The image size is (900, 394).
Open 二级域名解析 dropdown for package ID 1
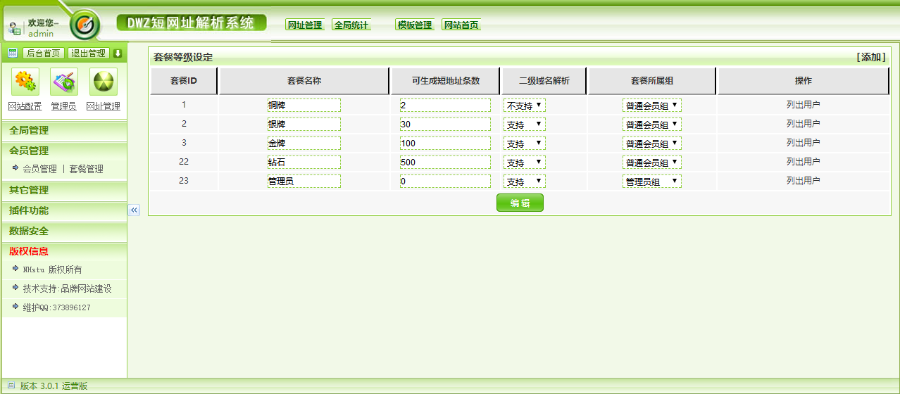coord(525,106)
